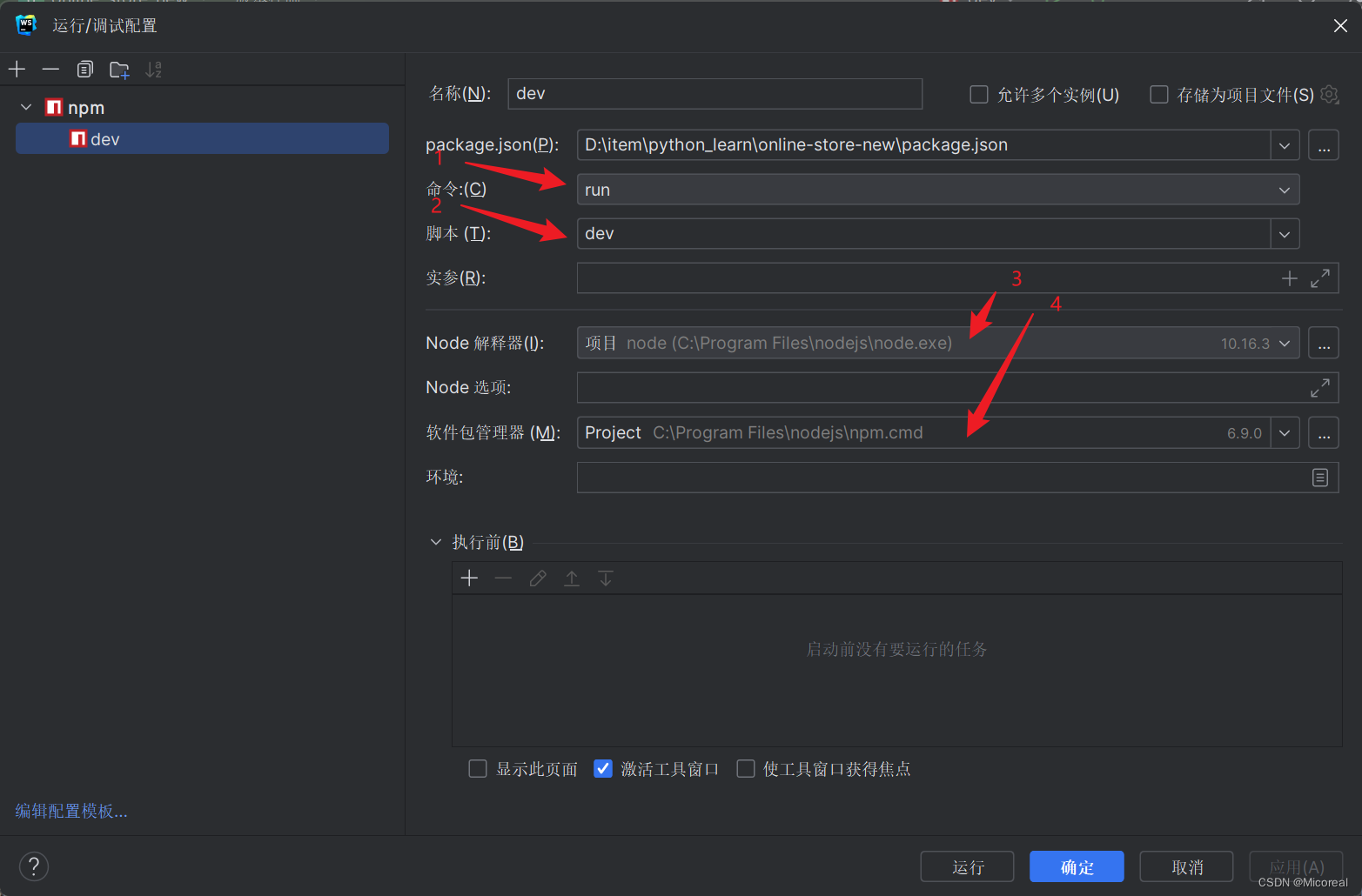Check the 显示此页面 checkbox
This screenshot has height=896, width=1362.
click(x=478, y=769)
